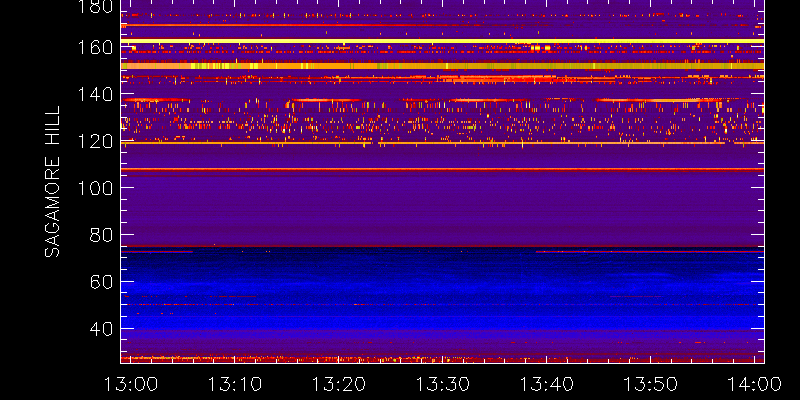This screenshot has width=800, height=400.
Task: Click the 13:00 time axis label
Action: [x=131, y=384]
